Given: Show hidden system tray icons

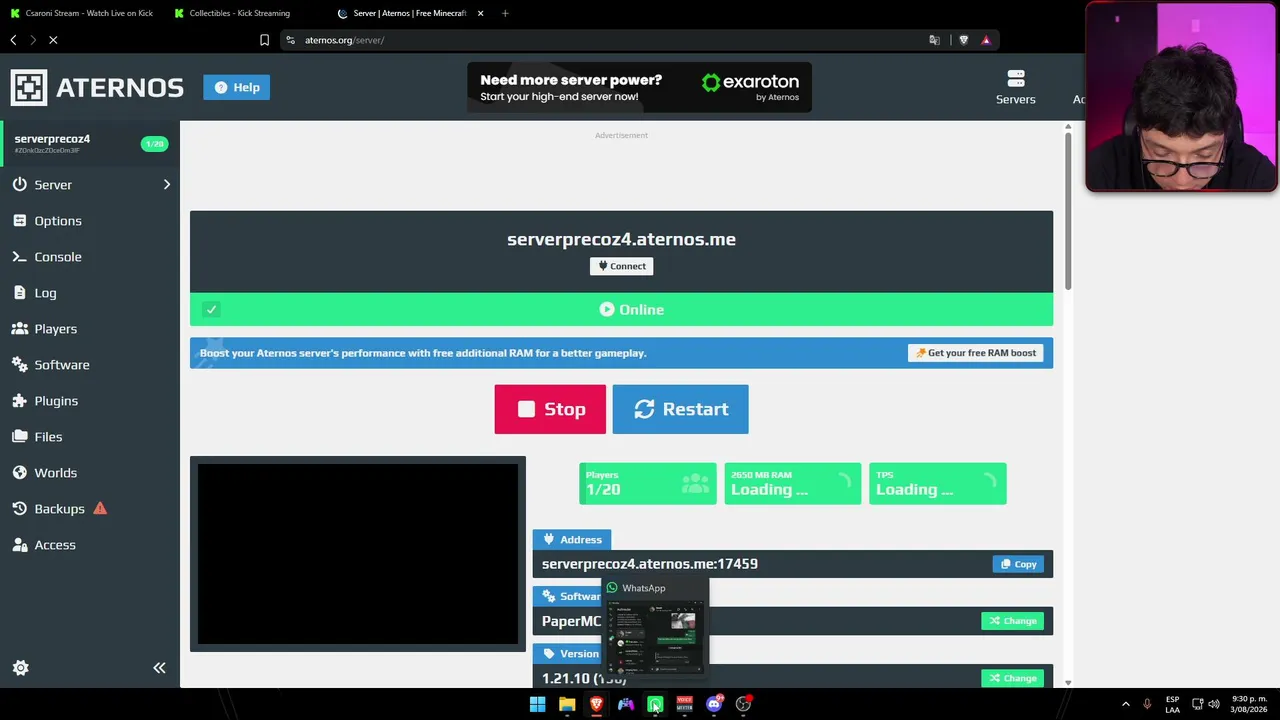Looking at the screenshot, I should point(1125,704).
